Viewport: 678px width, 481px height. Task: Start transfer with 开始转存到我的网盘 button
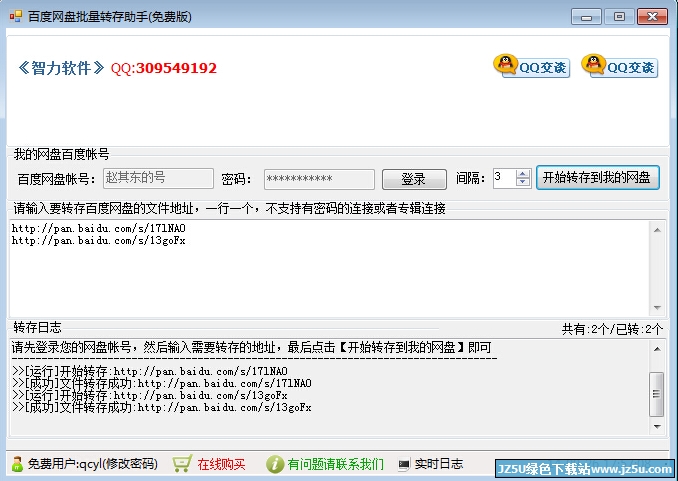click(x=597, y=178)
